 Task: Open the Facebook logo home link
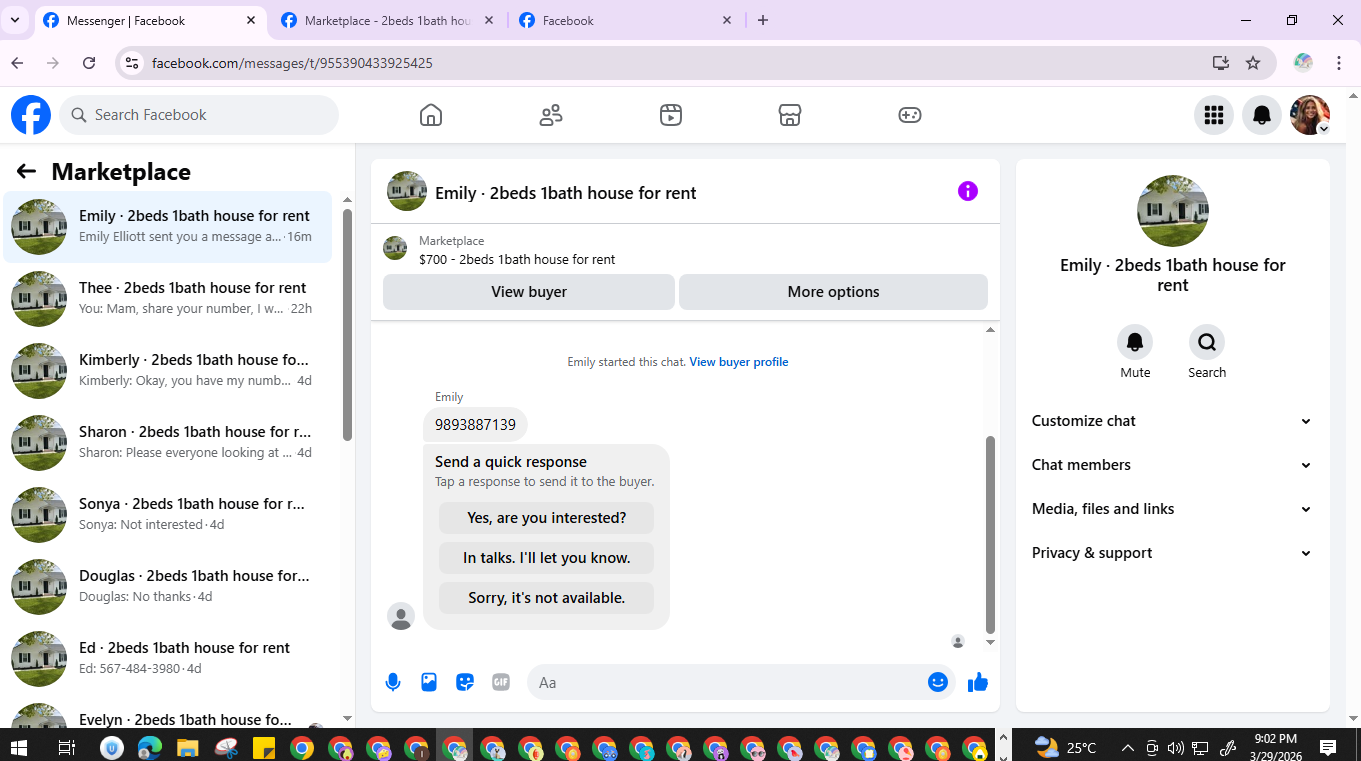click(x=31, y=115)
